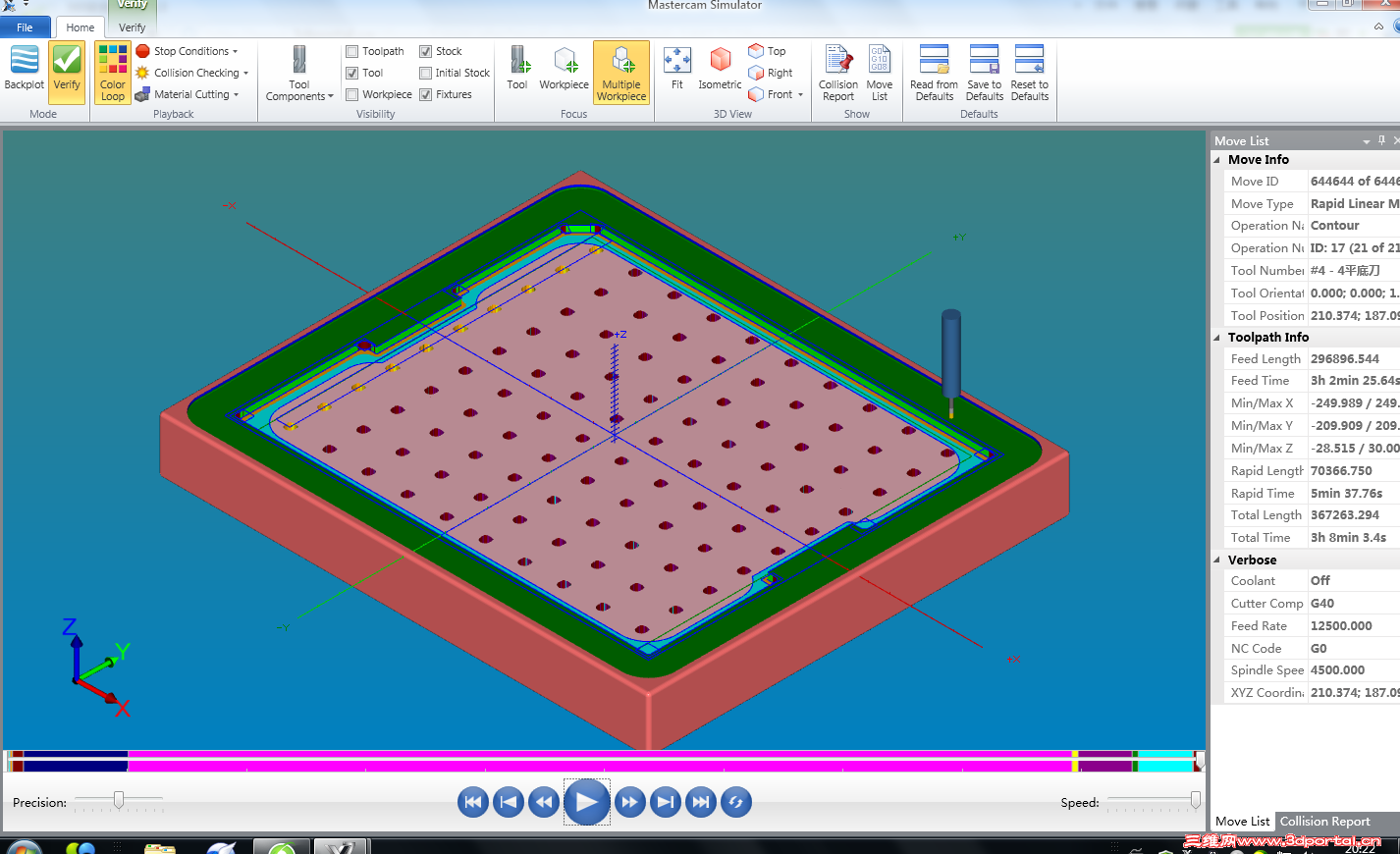Switch to Collision Report bottom tab

coord(1324,822)
